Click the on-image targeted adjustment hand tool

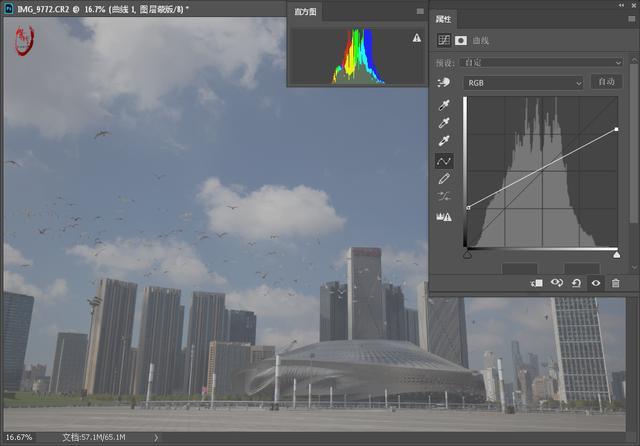(x=444, y=83)
